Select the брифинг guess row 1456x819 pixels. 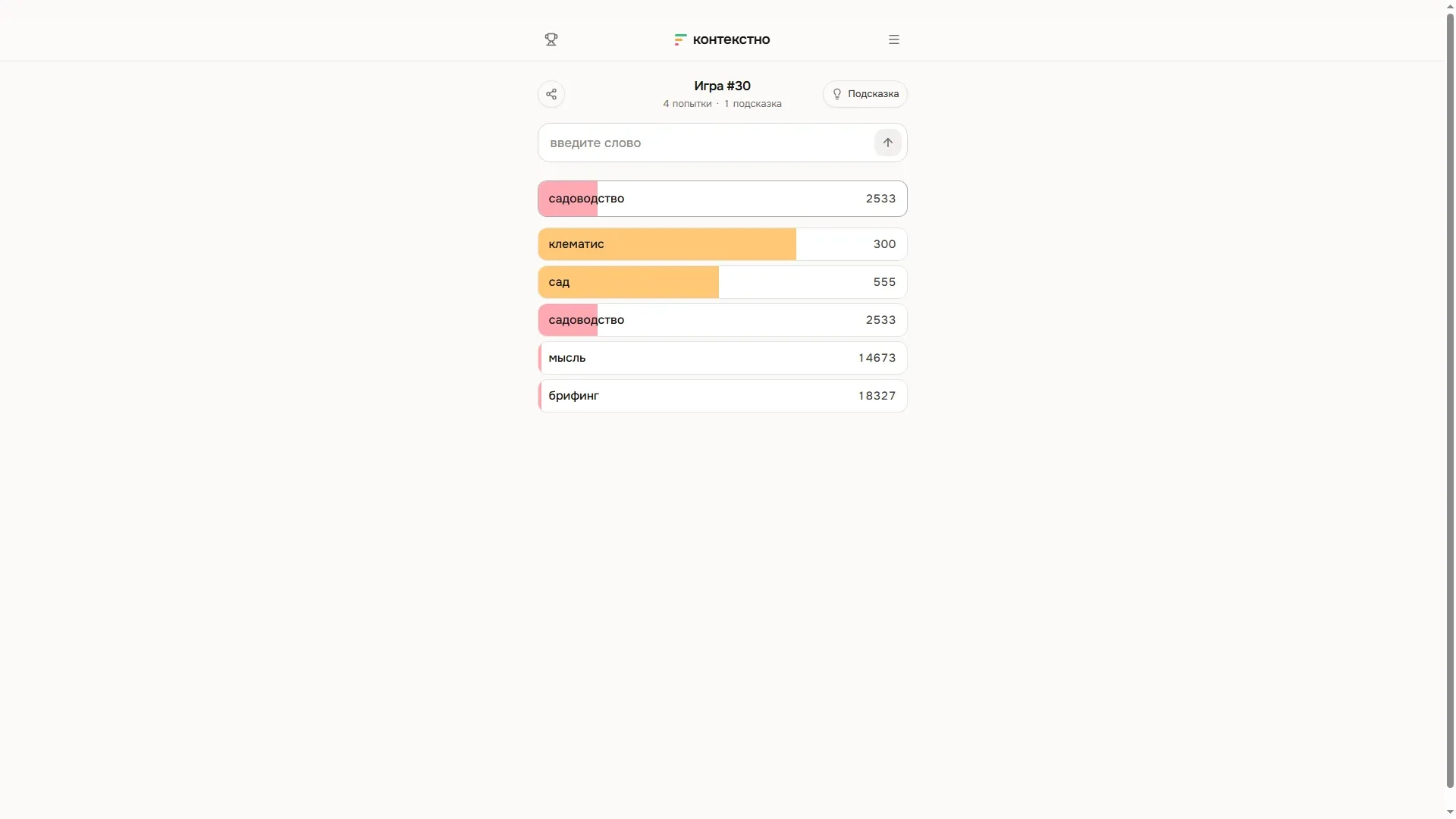click(723, 396)
